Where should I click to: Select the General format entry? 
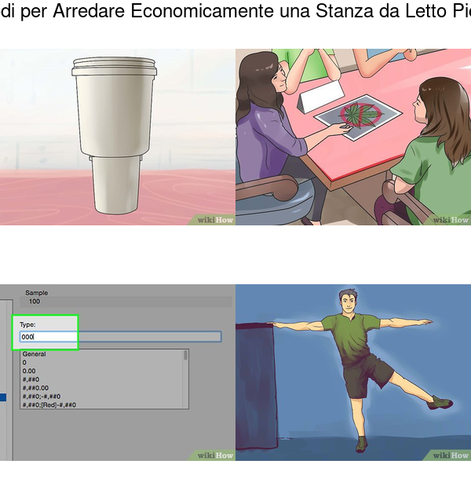(34, 354)
